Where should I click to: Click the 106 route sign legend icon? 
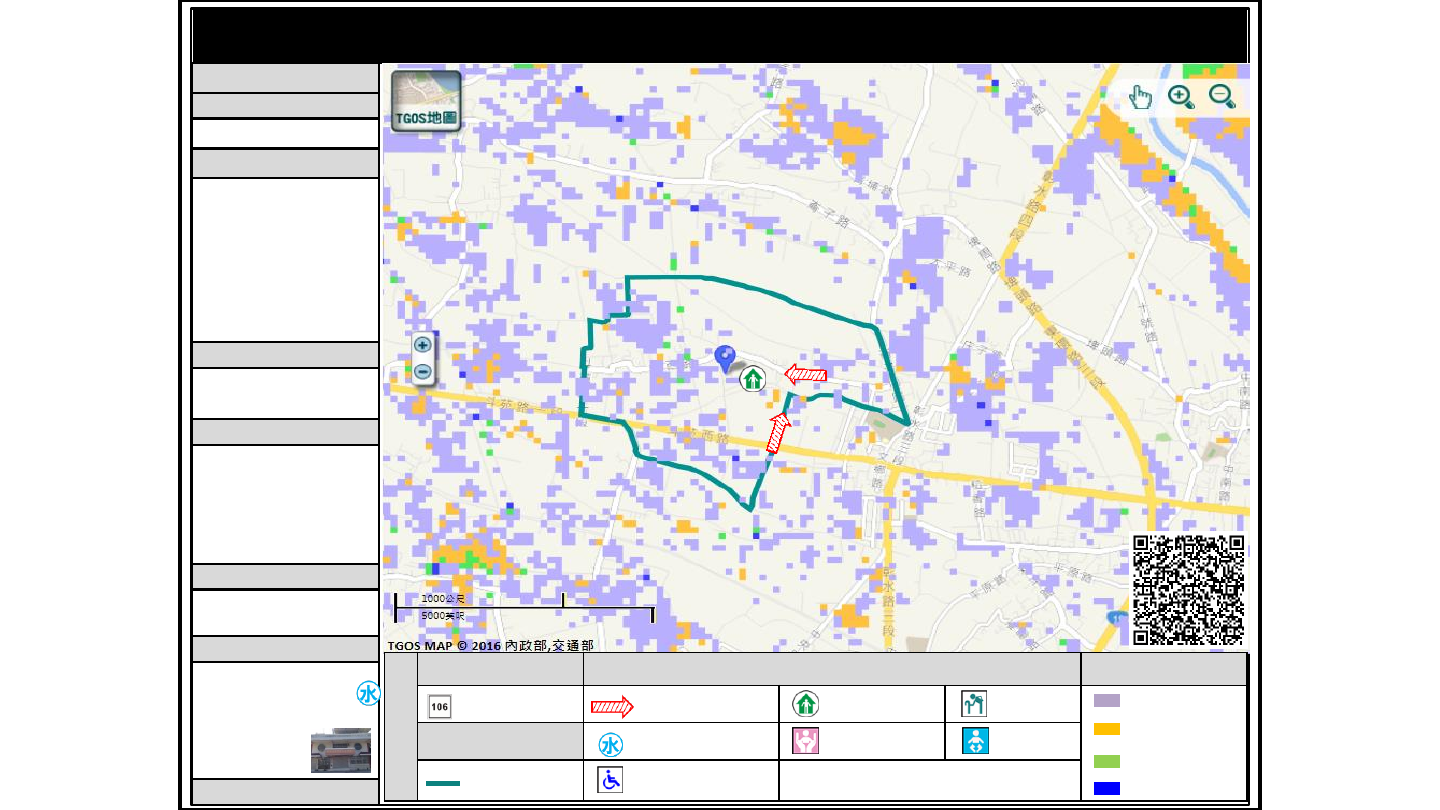[439, 706]
